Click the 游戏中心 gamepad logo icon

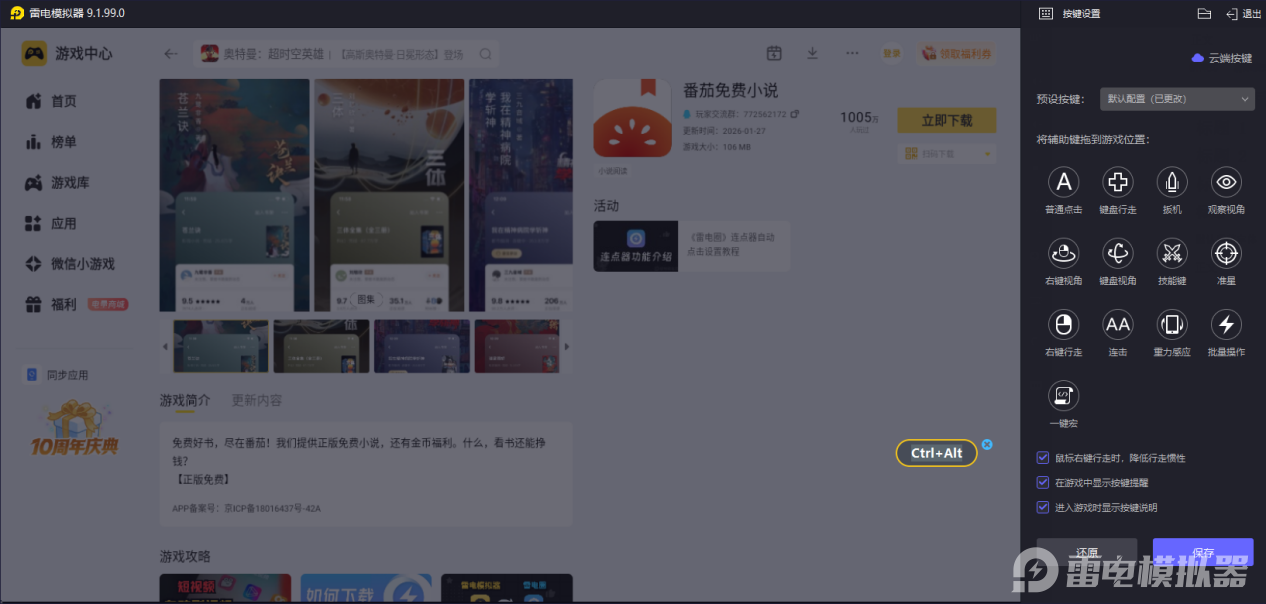click(35, 53)
